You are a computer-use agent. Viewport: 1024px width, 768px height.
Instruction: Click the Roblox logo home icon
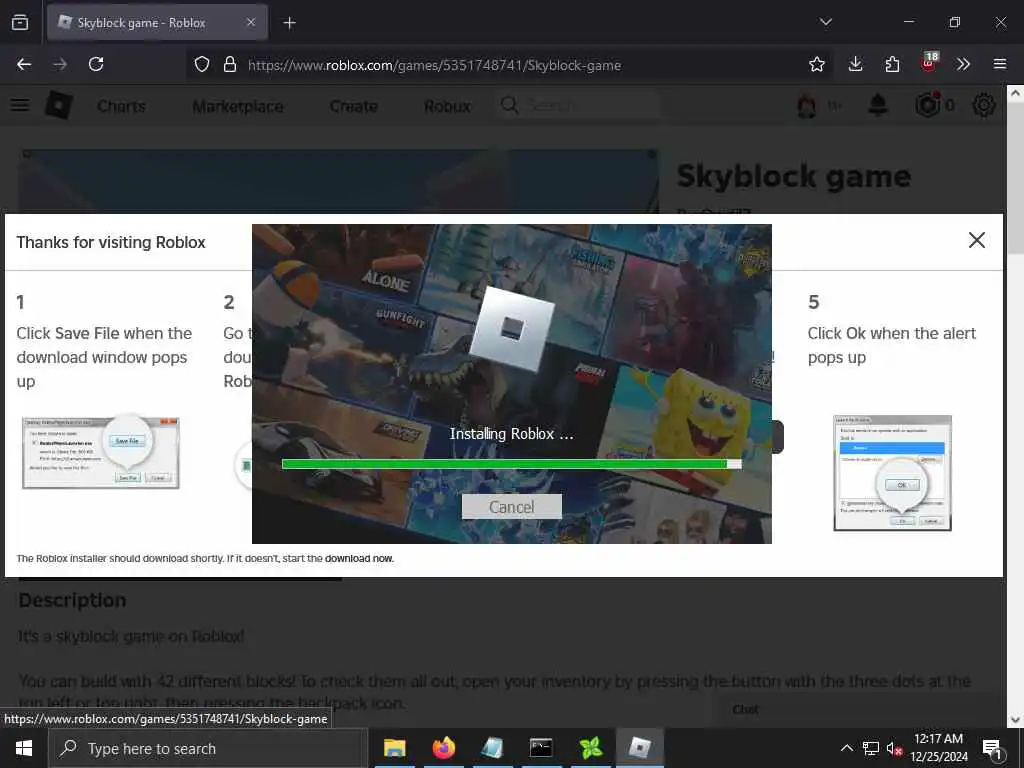[x=58, y=105]
